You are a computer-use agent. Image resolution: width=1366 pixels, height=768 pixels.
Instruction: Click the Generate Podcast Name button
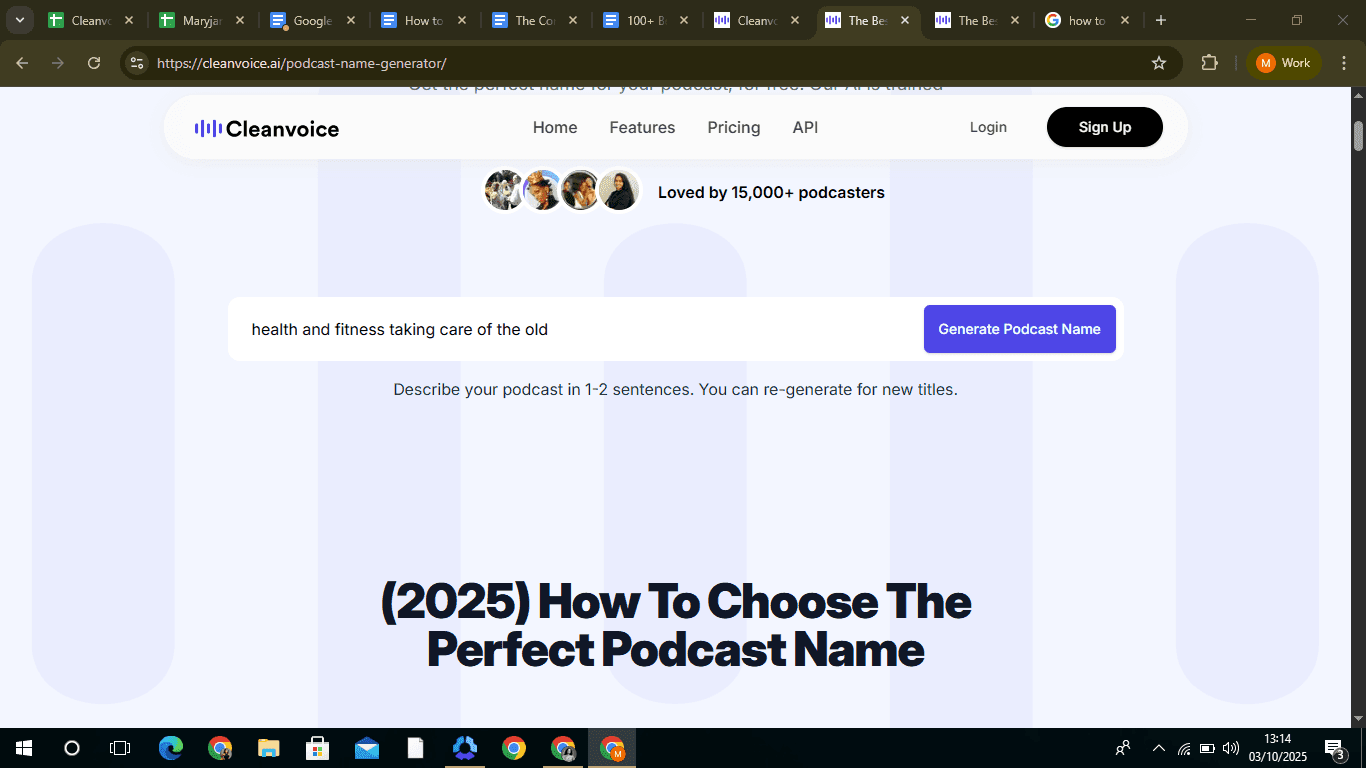[1019, 329]
